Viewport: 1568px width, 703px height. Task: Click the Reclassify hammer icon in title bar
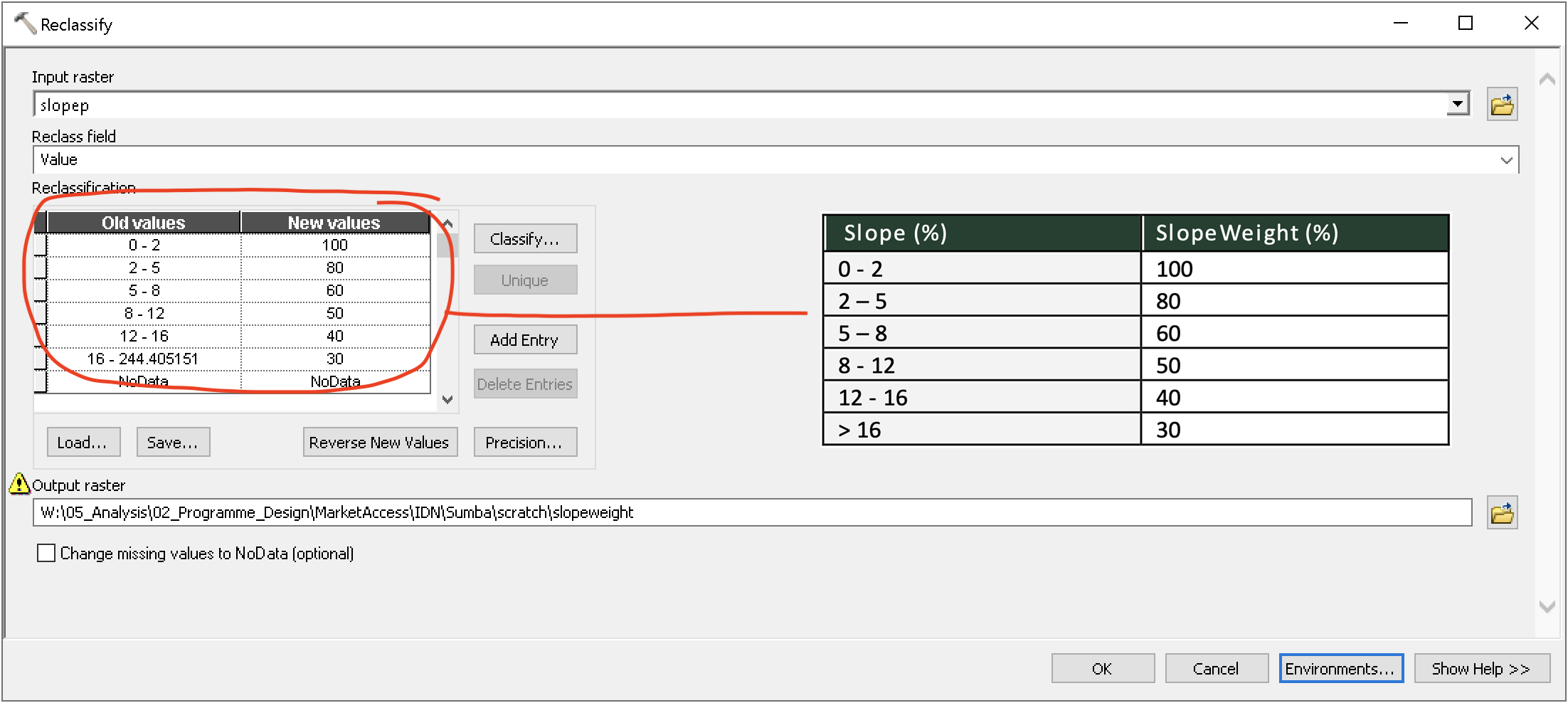pos(25,23)
